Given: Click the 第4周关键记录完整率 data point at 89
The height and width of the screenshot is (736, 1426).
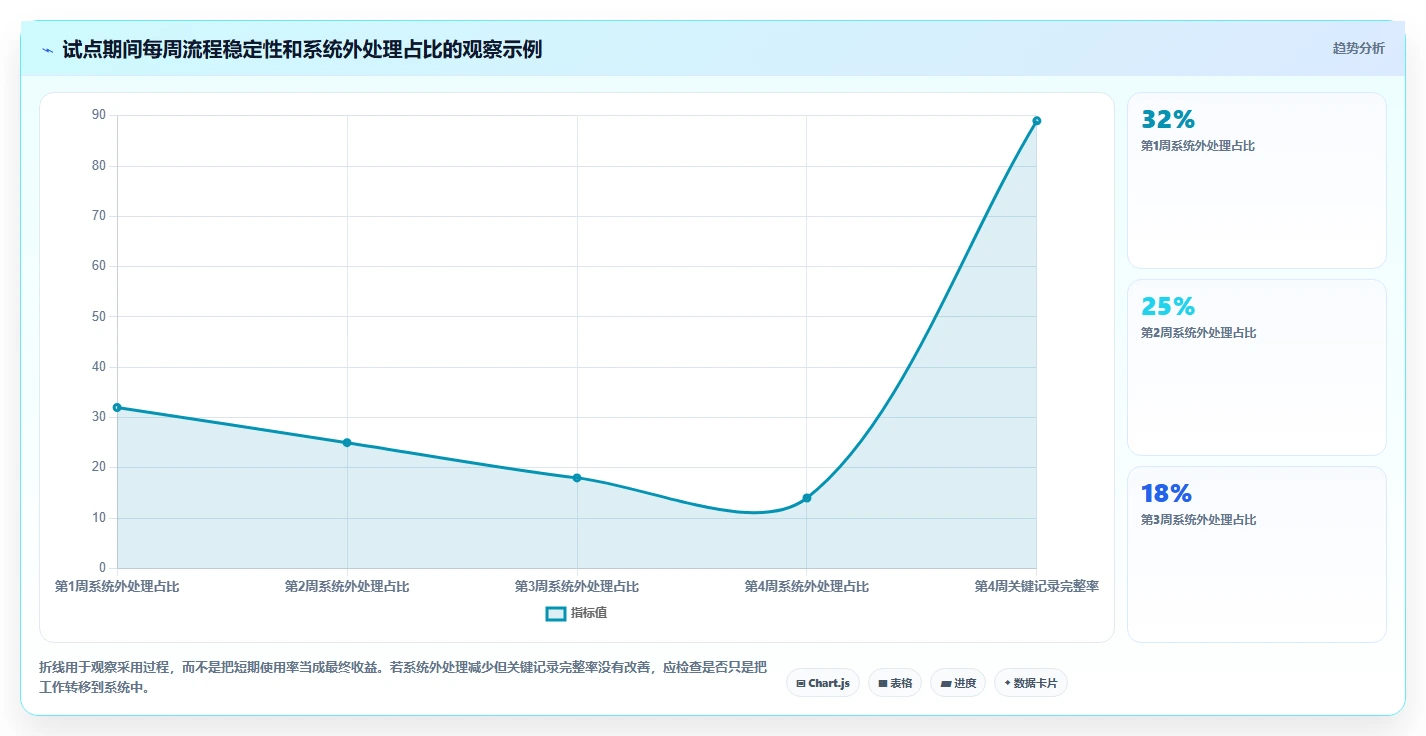Looking at the screenshot, I should (1036, 121).
